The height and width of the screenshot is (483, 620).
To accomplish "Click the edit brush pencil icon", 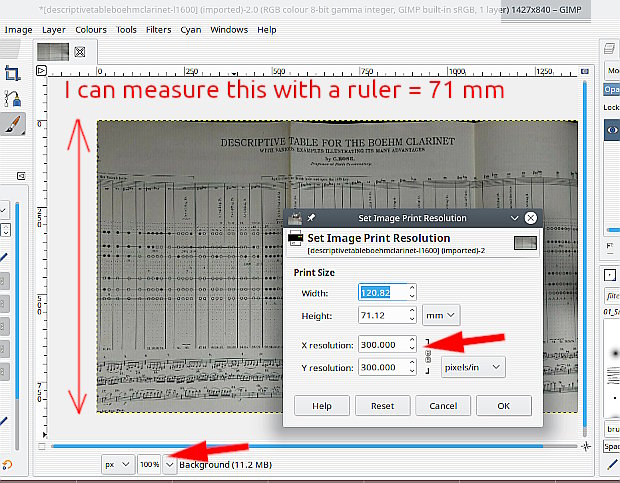I will (x=613, y=464).
